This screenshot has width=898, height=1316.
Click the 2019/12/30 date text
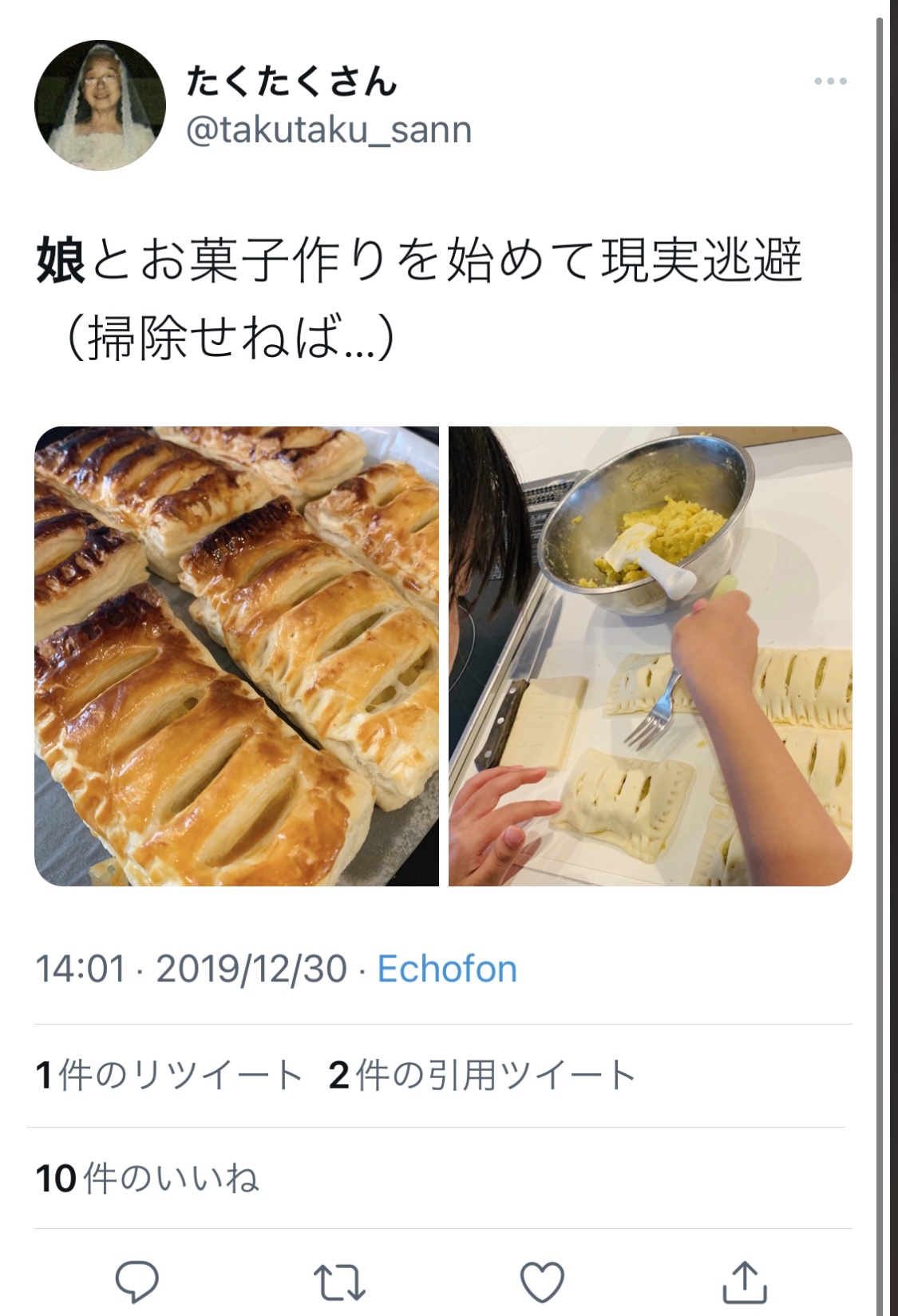251,969
